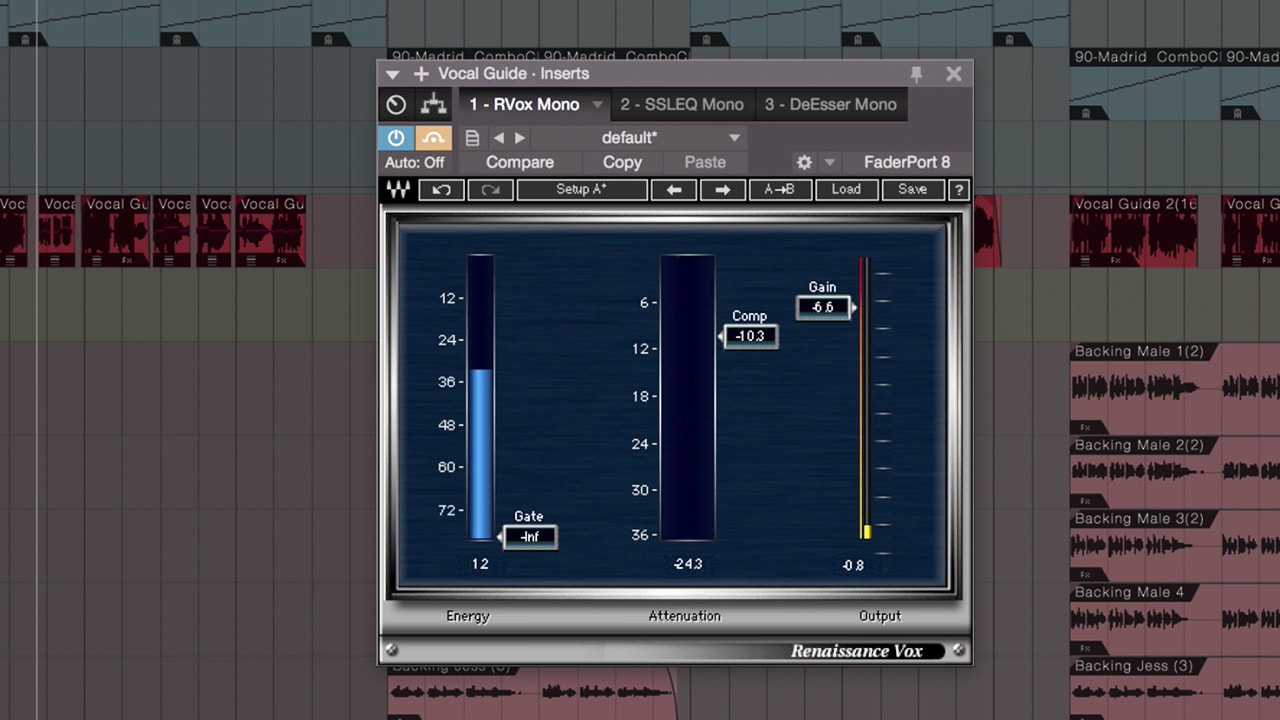
Task: Click the Gain -6.6 value box
Action: click(x=823, y=307)
